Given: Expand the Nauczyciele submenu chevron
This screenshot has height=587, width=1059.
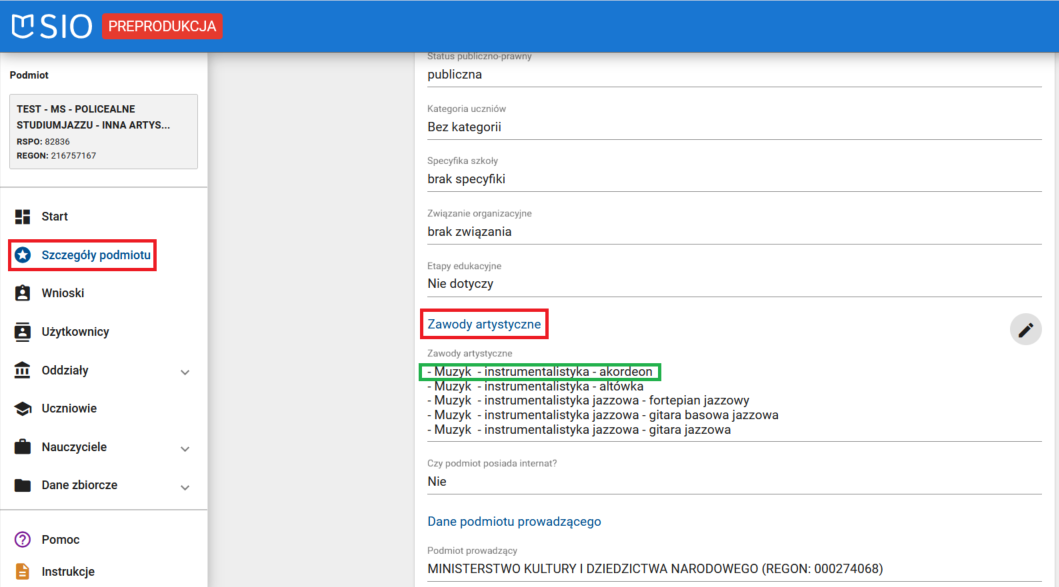Looking at the screenshot, I should [185, 449].
